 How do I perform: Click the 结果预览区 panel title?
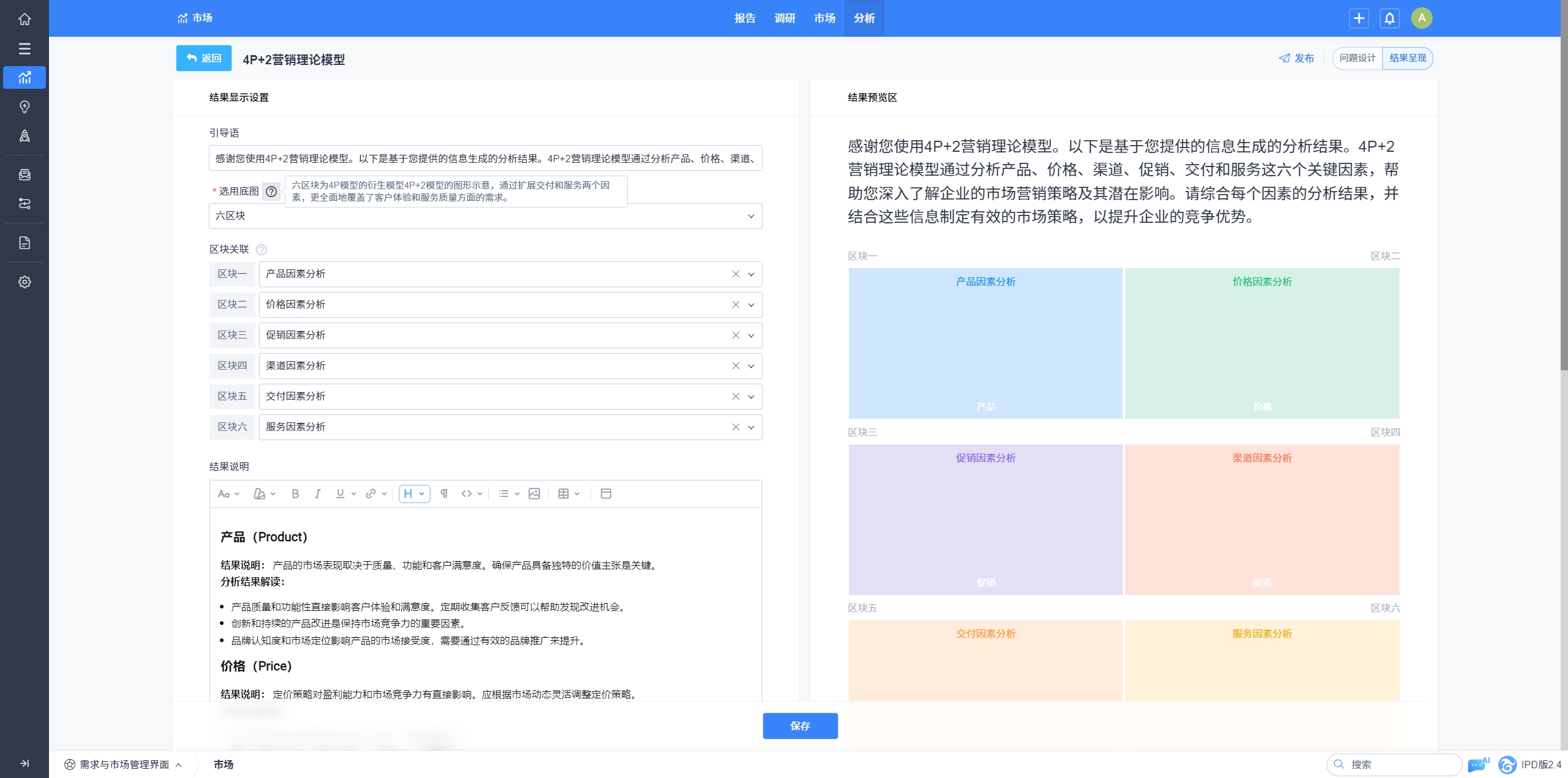click(872, 98)
